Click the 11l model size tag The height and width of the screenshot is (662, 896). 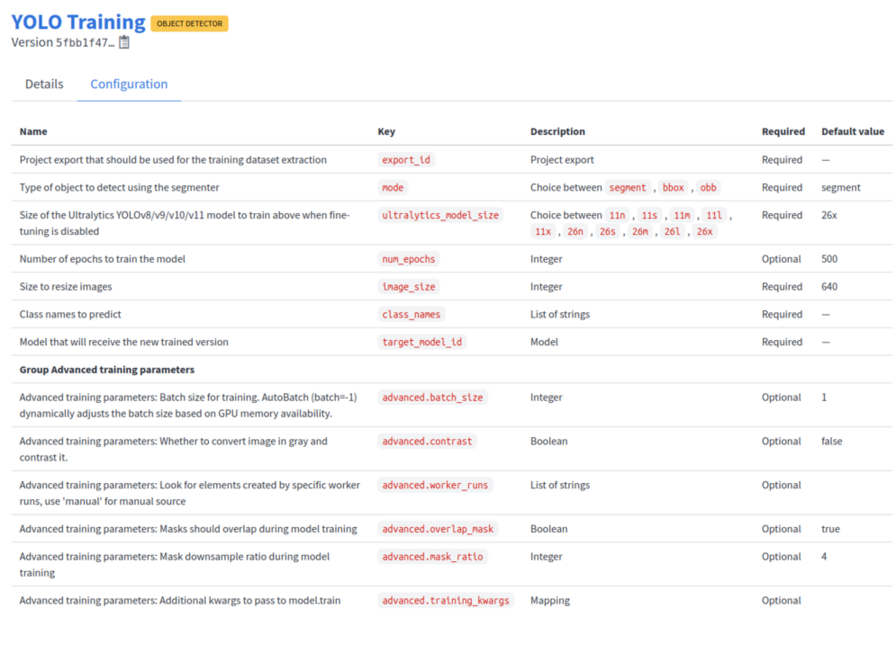(714, 215)
